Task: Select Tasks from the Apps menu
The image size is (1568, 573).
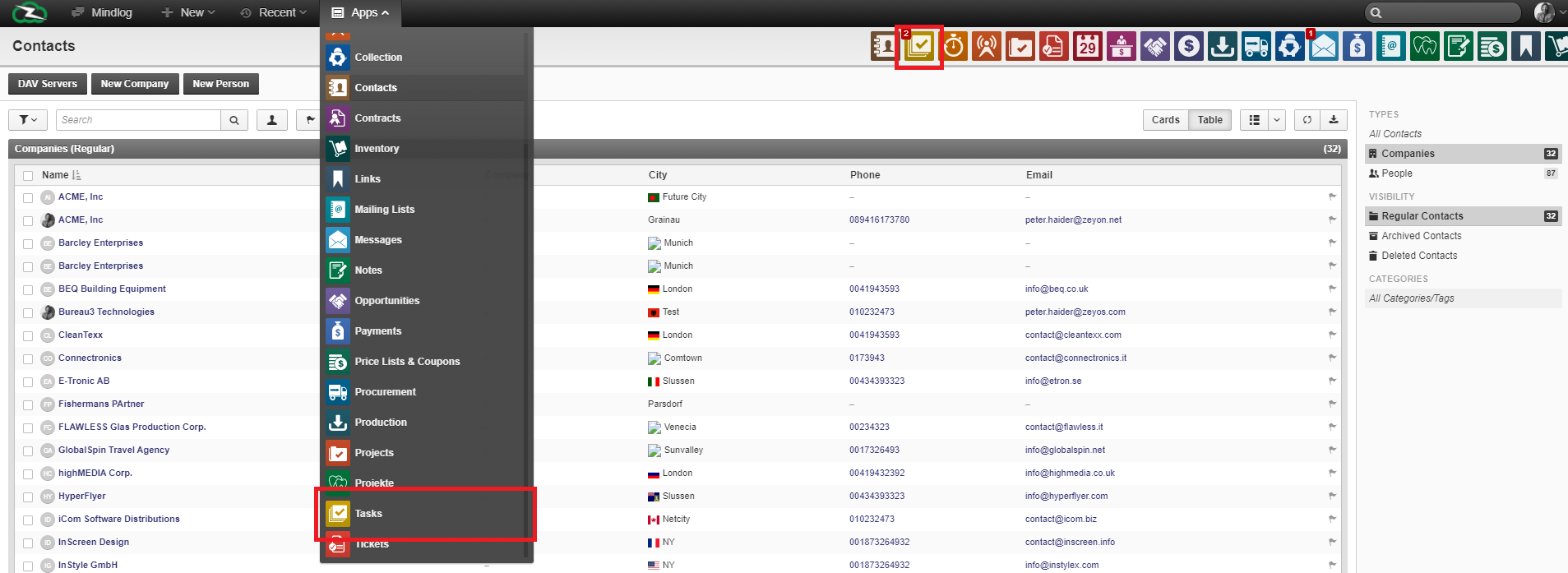Action: coord(368,514)
